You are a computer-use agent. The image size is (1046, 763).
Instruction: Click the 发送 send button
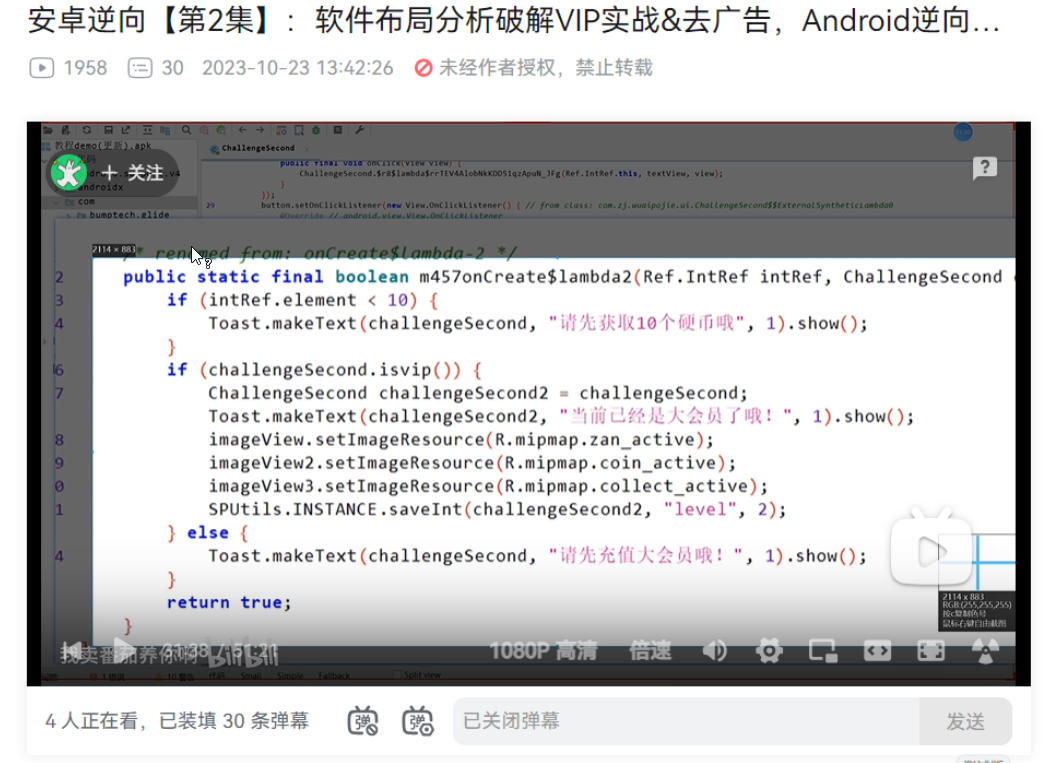coord(965,721)
